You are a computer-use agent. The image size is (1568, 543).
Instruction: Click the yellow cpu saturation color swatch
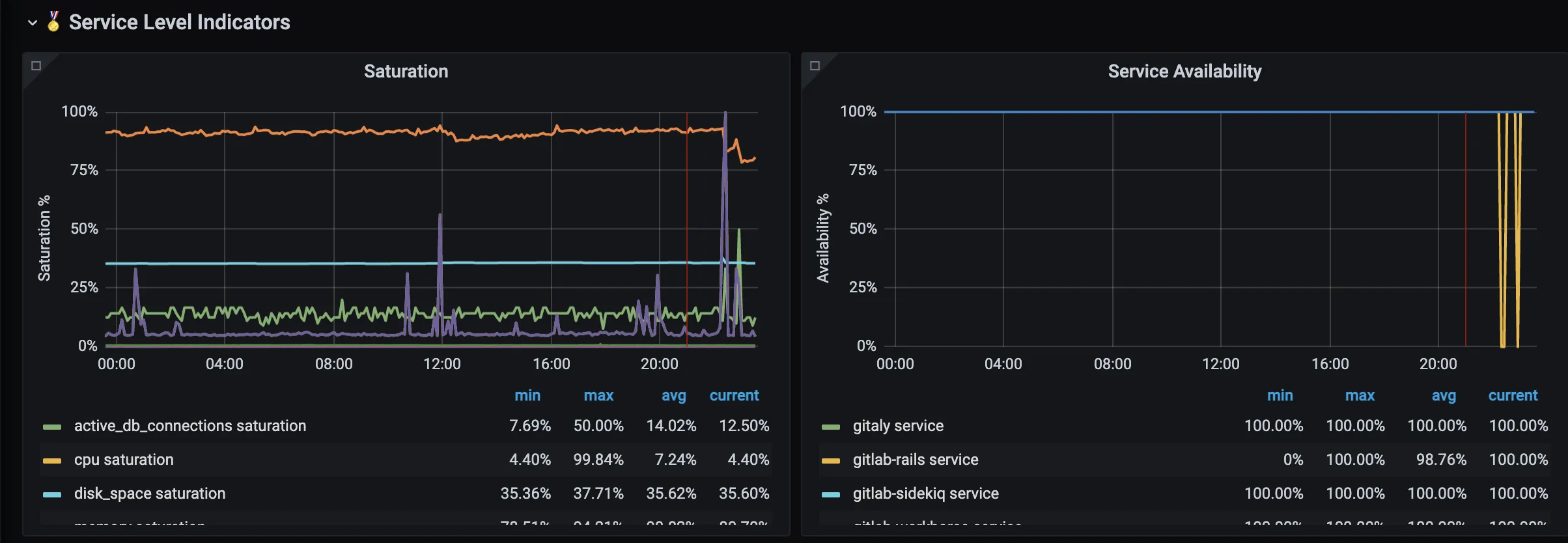[52, 461]
